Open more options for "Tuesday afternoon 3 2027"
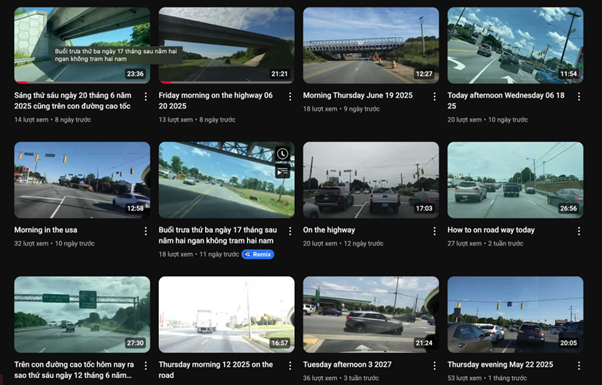 [434, 365]
